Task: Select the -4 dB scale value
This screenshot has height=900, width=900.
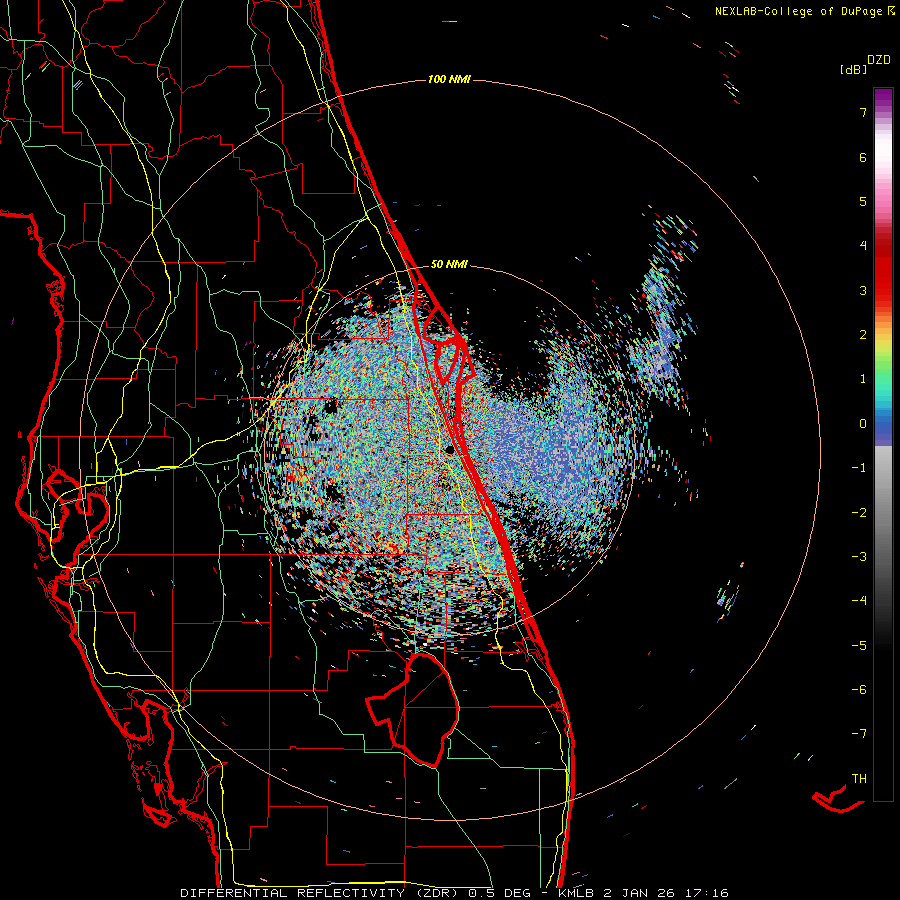Action: 859,601
